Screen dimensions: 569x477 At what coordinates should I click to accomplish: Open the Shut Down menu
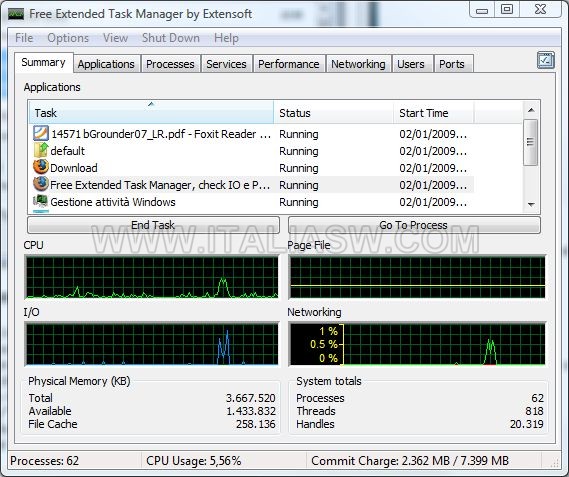coord(171,38)
